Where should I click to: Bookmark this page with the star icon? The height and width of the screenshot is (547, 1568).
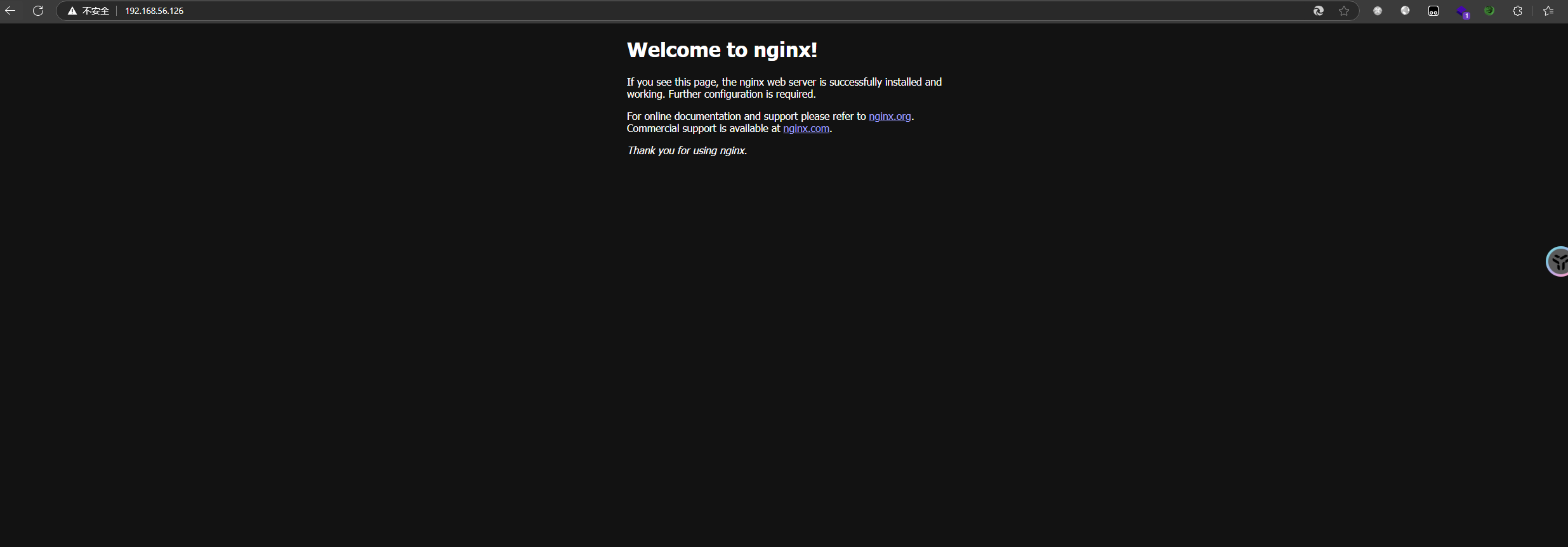pyautogui.click(x=1344, y=11)
